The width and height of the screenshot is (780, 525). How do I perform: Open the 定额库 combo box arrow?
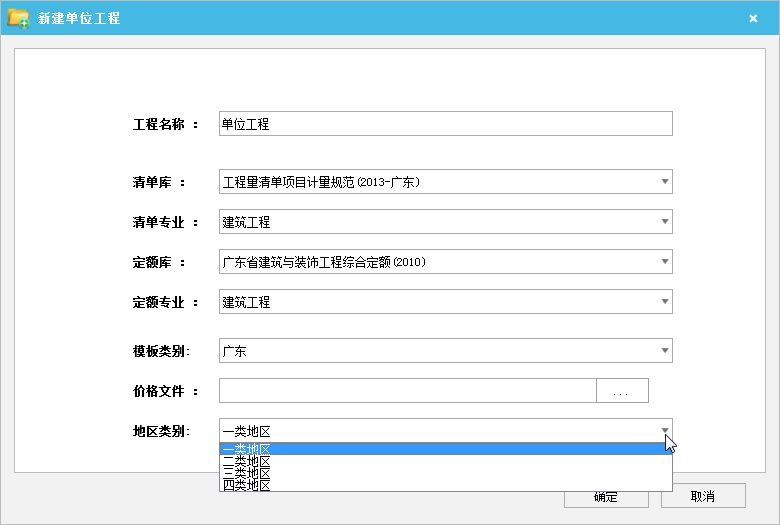[x=664, y=262]
